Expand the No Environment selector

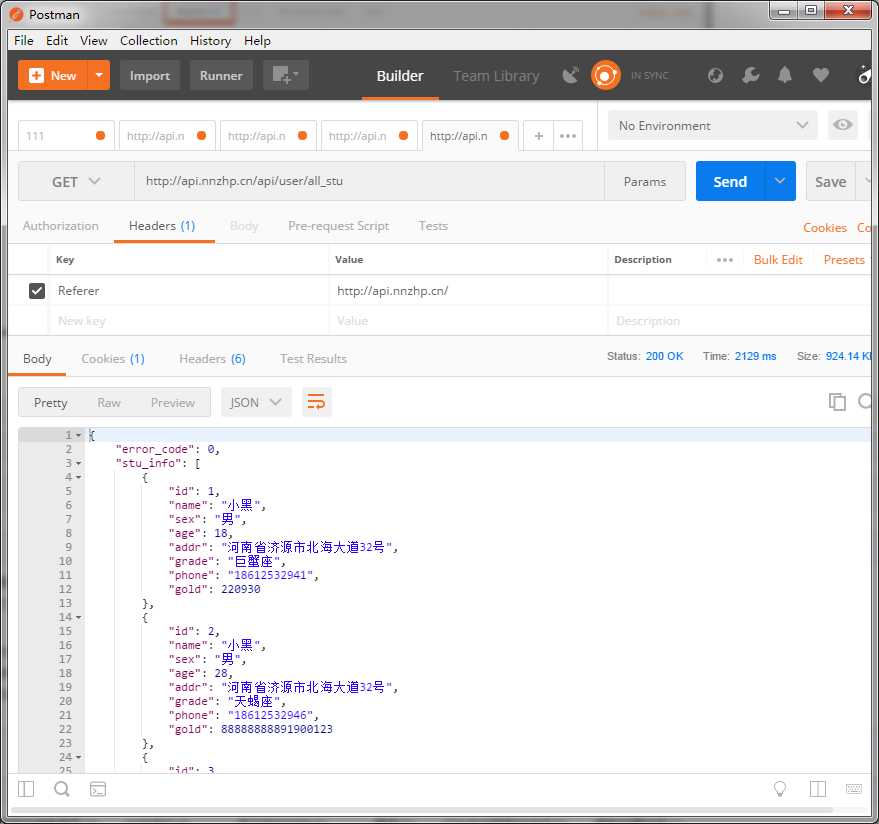[x=713, y=126]
